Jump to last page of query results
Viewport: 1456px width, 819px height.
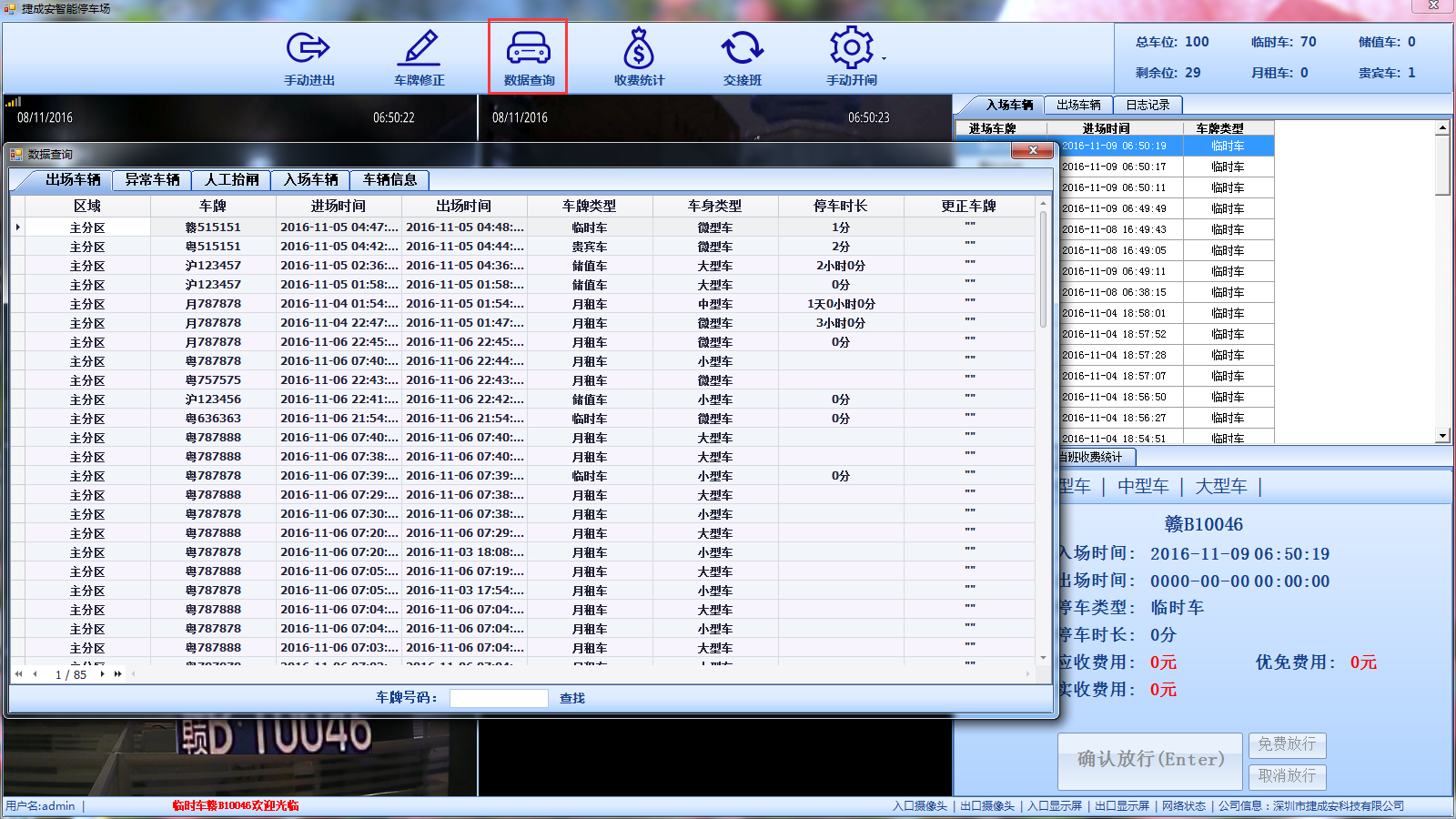pyautogui.click(x=117, y=674)
